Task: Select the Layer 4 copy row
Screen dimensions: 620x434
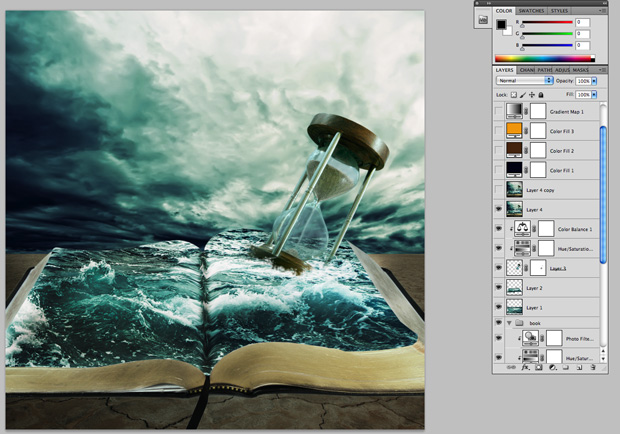Action: [546, 190]
